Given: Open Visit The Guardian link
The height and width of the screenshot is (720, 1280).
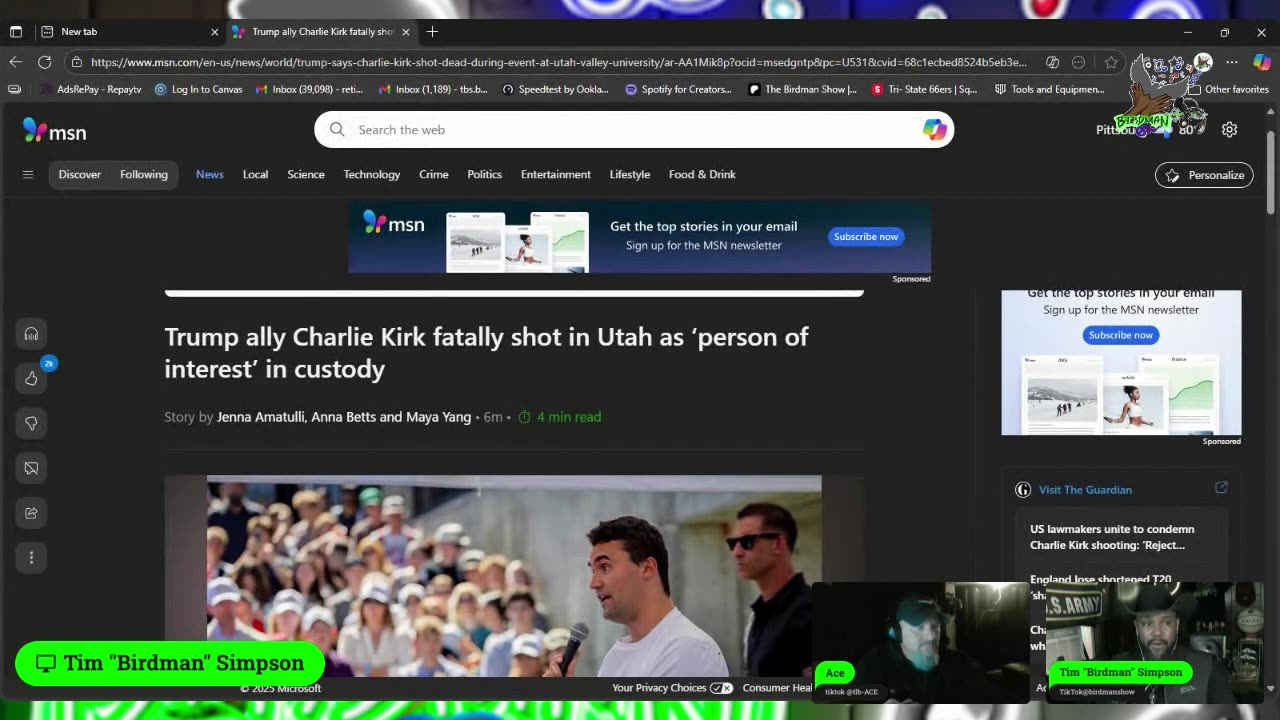Looking at the screenshot, I should tap(1085, 490).
